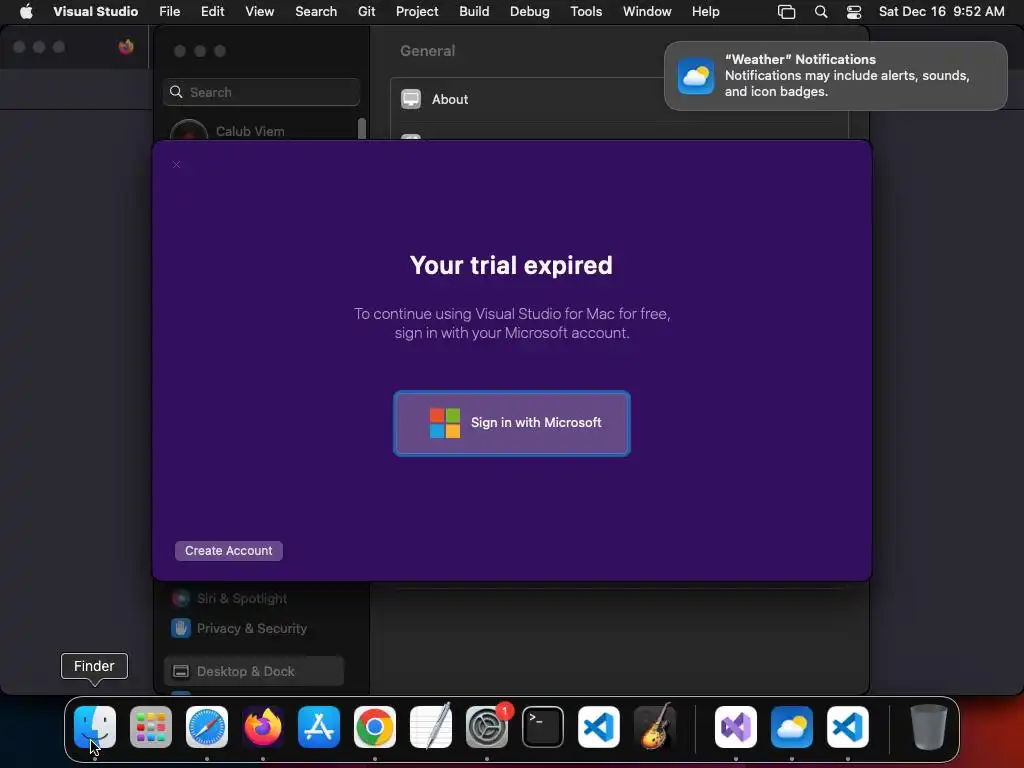Click the Desktop & Dock sidebar icon
The height and width of the screenshot is (768, 1024).
(181, 671)
